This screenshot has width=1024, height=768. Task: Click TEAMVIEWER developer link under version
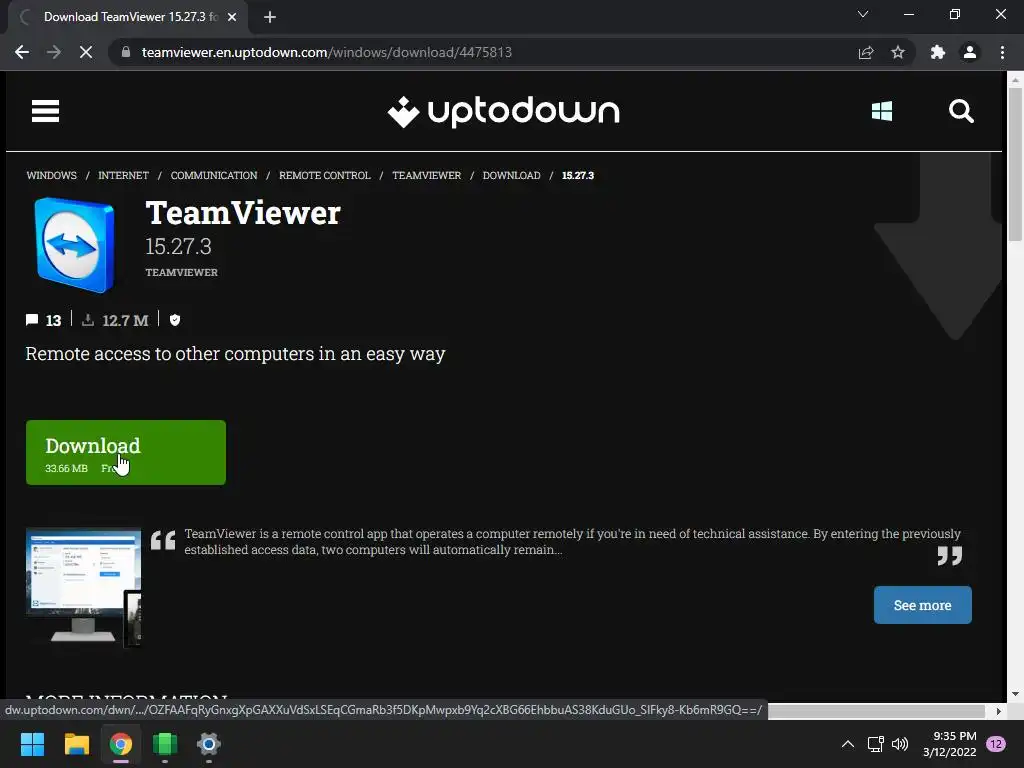click(182, 272)
